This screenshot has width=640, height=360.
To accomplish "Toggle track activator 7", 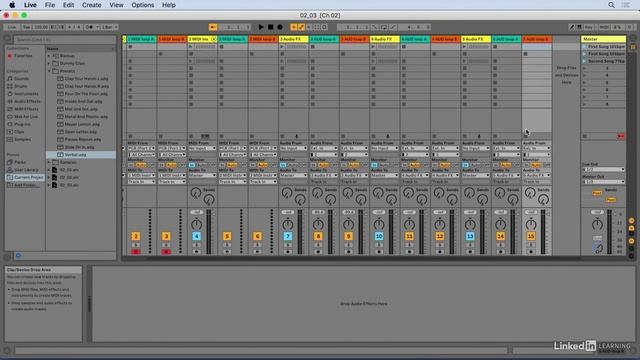I will click(x=288, y=236).
